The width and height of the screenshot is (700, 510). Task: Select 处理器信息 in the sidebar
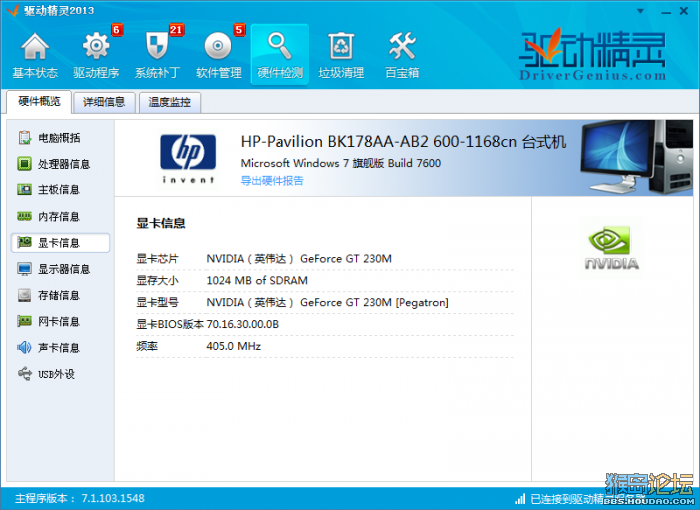click(60, 164)
